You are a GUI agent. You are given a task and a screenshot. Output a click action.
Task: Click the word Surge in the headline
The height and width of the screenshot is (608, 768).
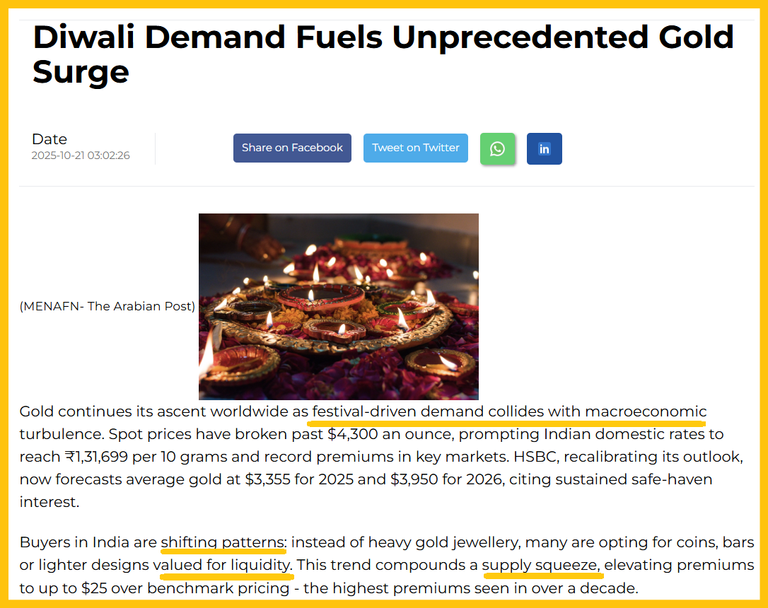tap(81, 71)
